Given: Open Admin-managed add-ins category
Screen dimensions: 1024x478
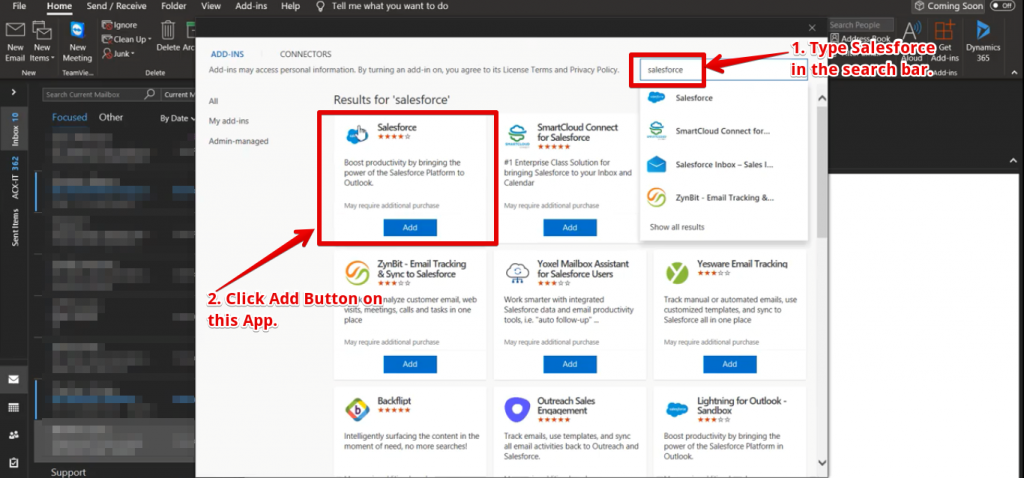Looking at the screenshot, I should click(238, 141).
